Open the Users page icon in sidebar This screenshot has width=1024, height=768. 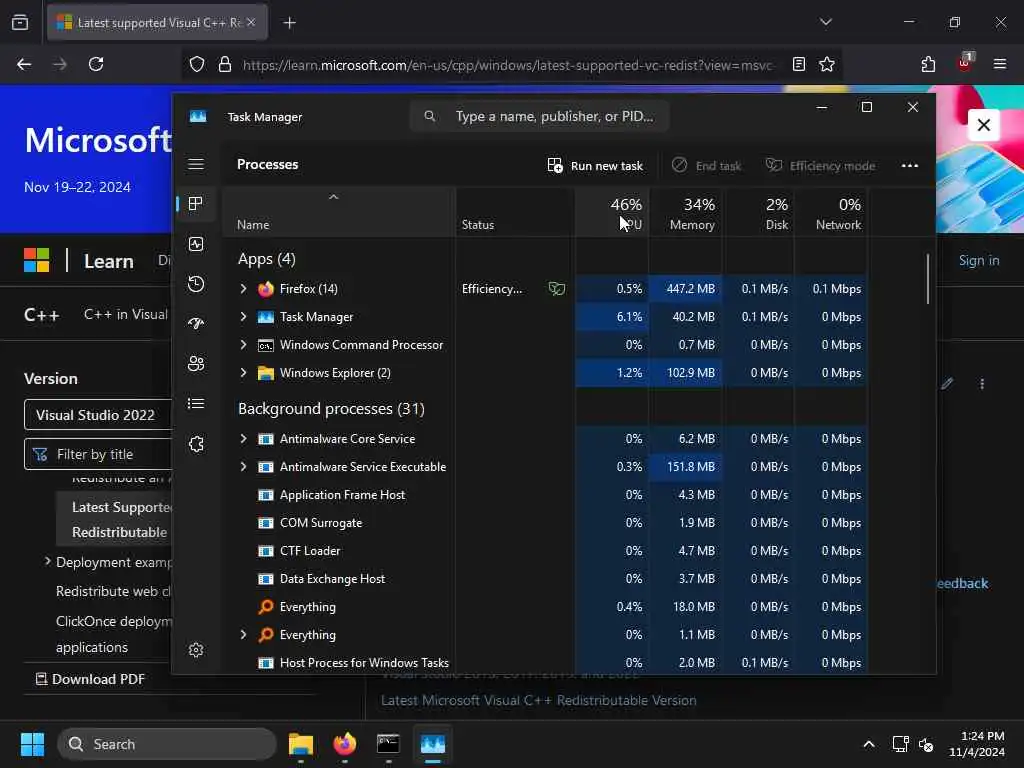(x=196, y=364)
